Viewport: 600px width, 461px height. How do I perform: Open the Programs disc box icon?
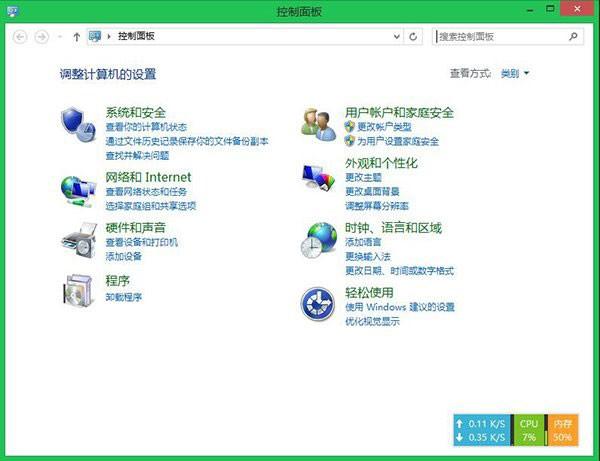[79, 290]
